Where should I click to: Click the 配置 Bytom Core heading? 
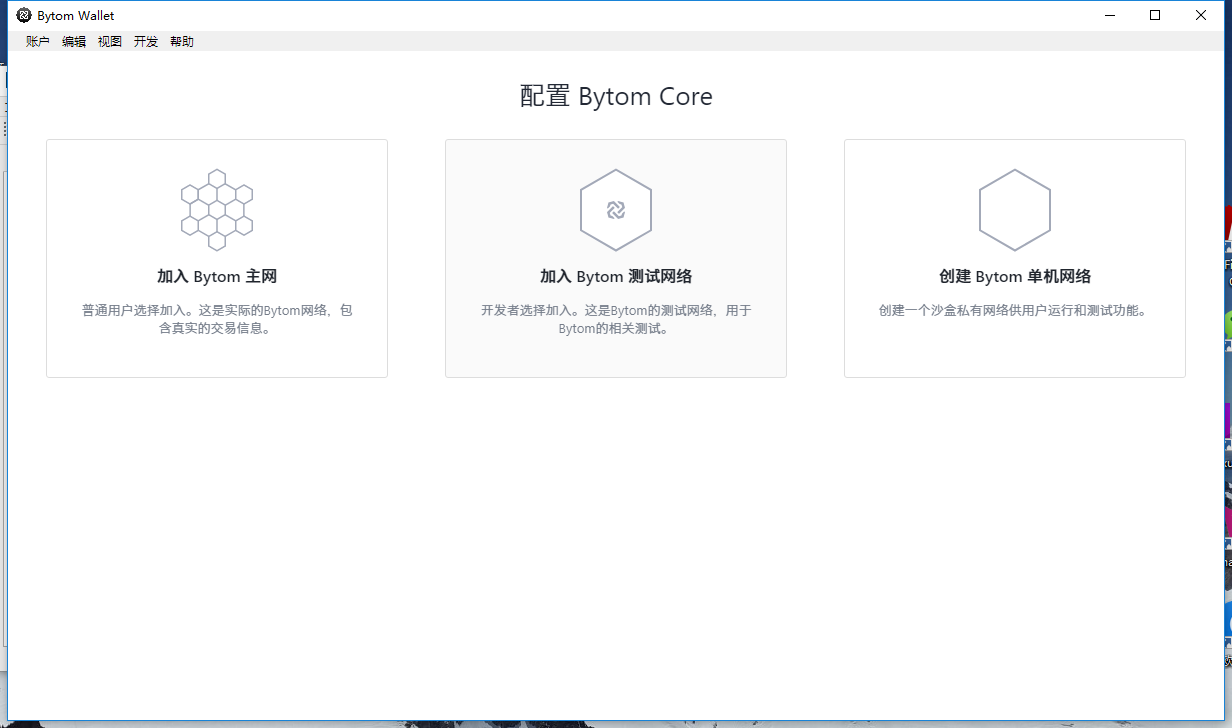click(x=616, y=97)
